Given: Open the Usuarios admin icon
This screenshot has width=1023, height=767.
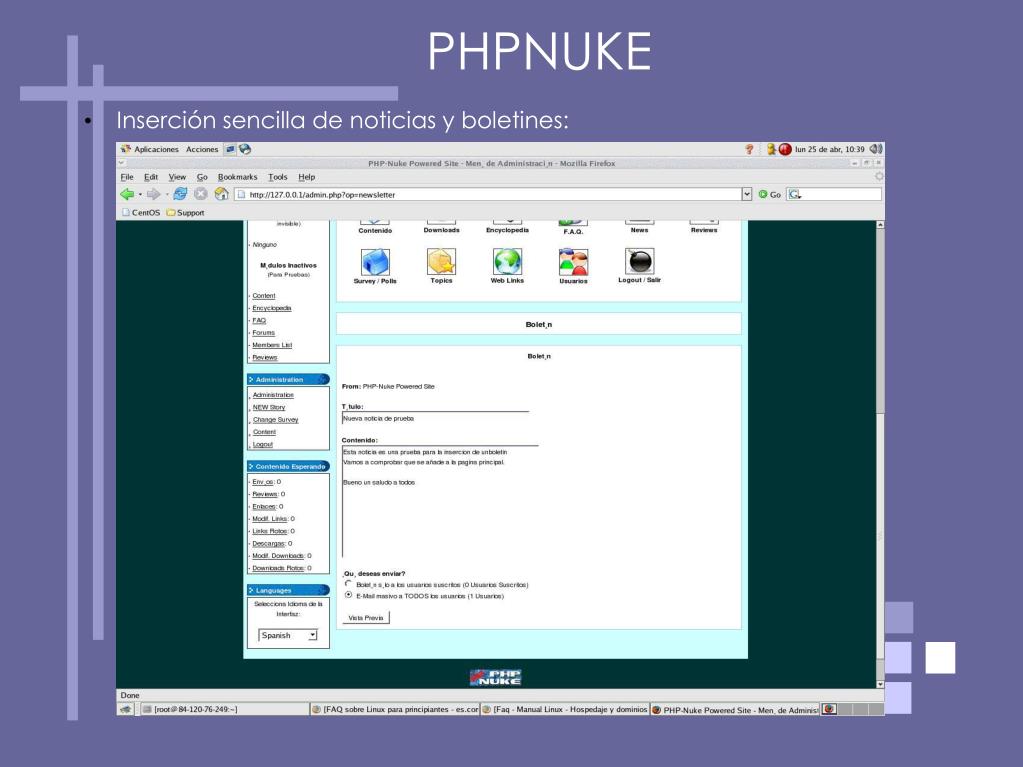Looking at the screenshot, I should 573,262.
